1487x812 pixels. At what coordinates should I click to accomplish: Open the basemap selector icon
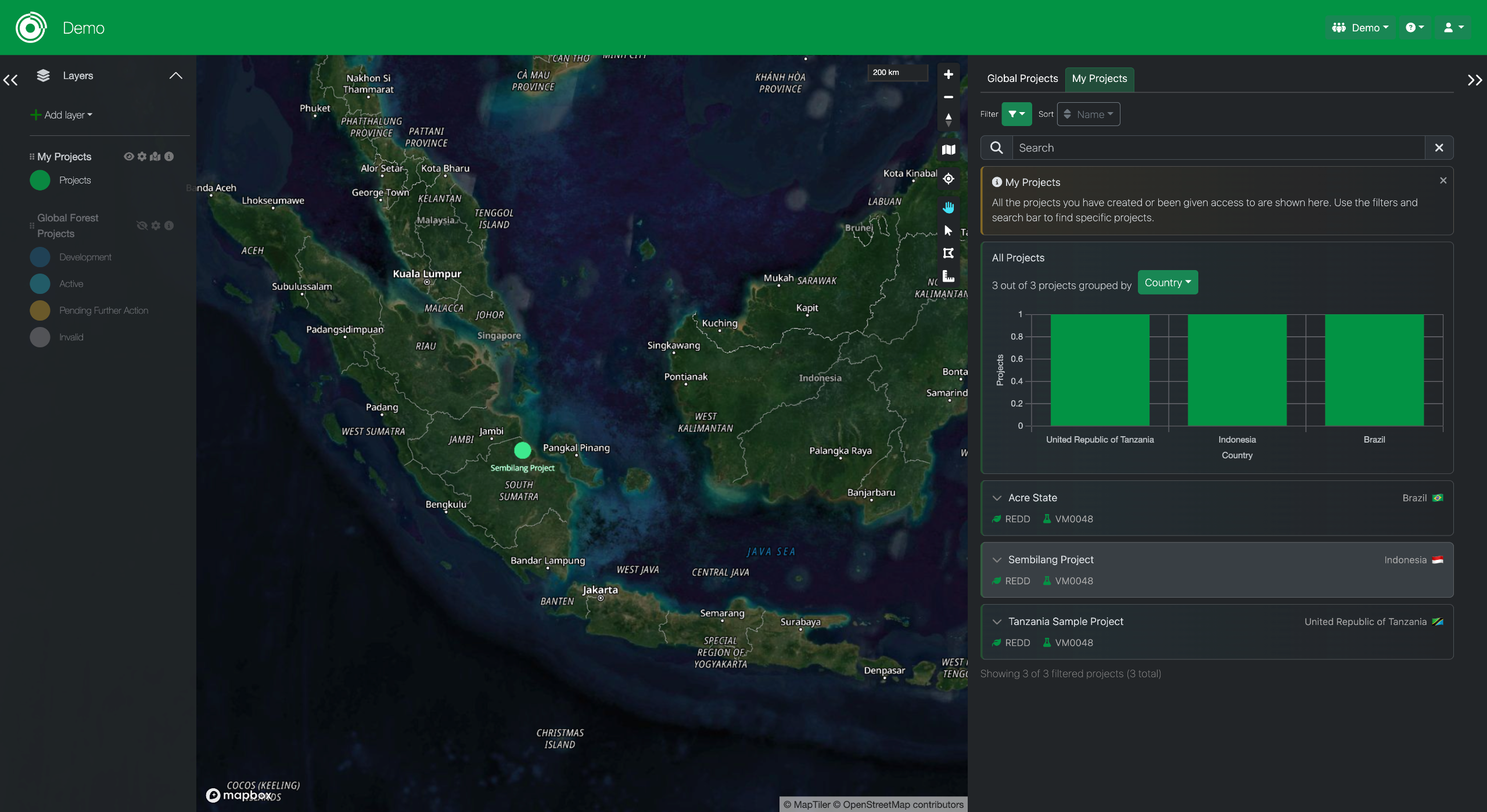click(948, 150)
